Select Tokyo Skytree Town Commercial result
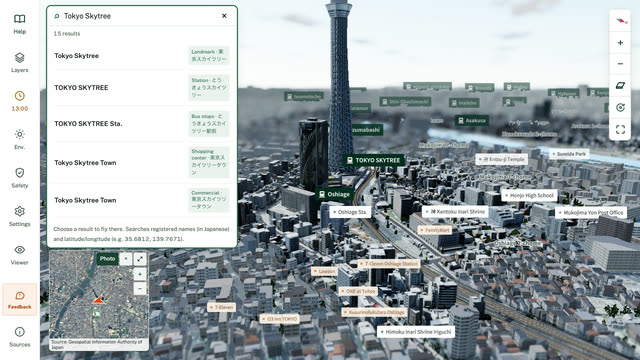Image resolution: width=640 pixels, height=360 pixels. [x=142, y=200]
